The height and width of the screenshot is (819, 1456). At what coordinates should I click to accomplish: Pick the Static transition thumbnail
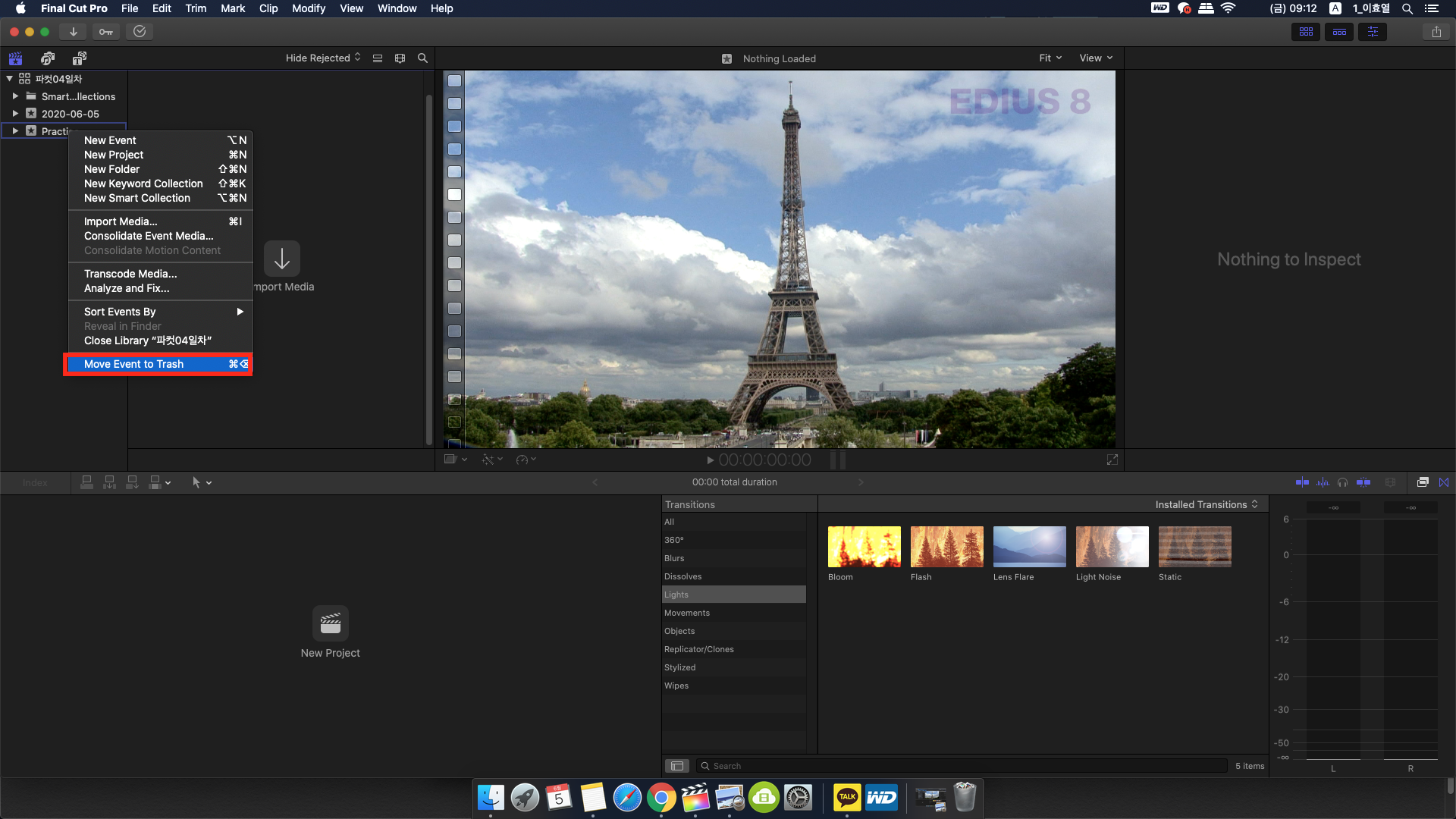click(x=1195, y=547)
